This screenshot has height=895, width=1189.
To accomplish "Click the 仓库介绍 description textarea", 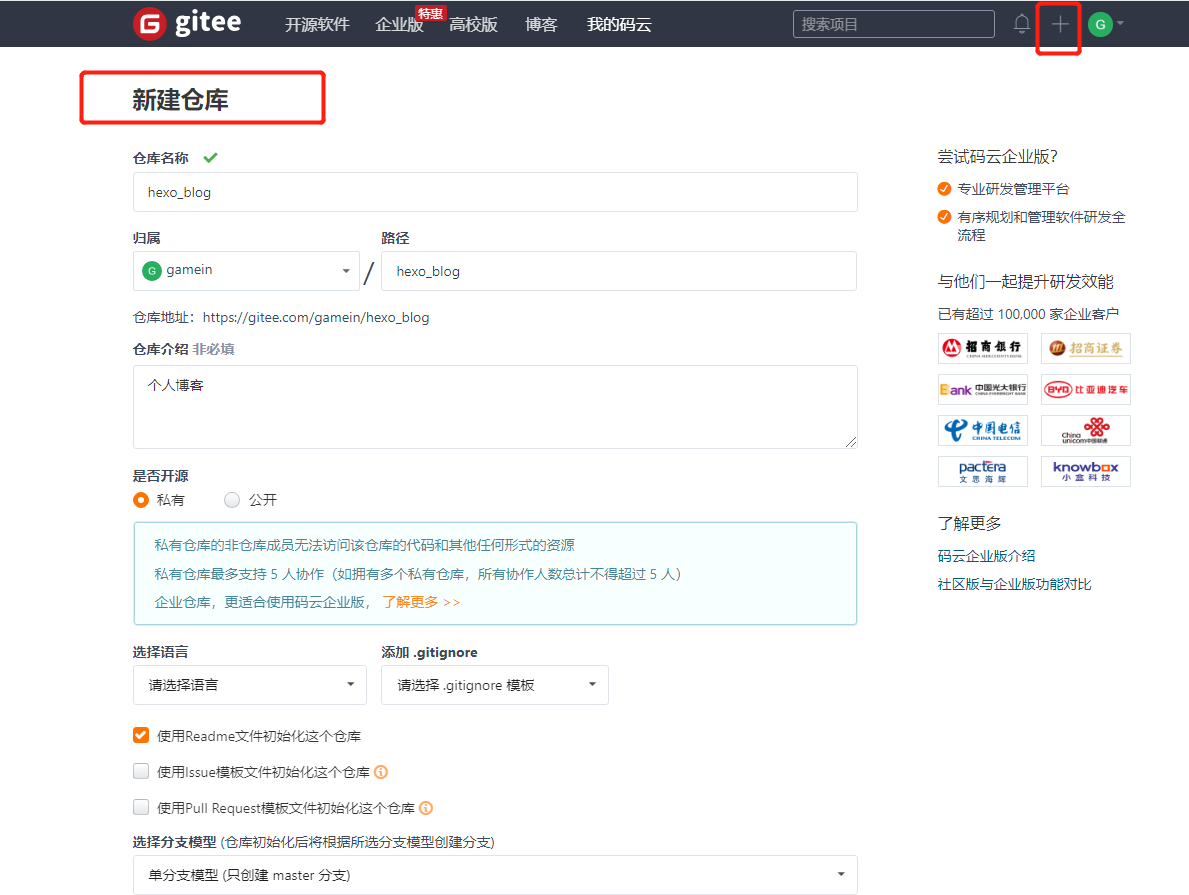I will (495, 407).
